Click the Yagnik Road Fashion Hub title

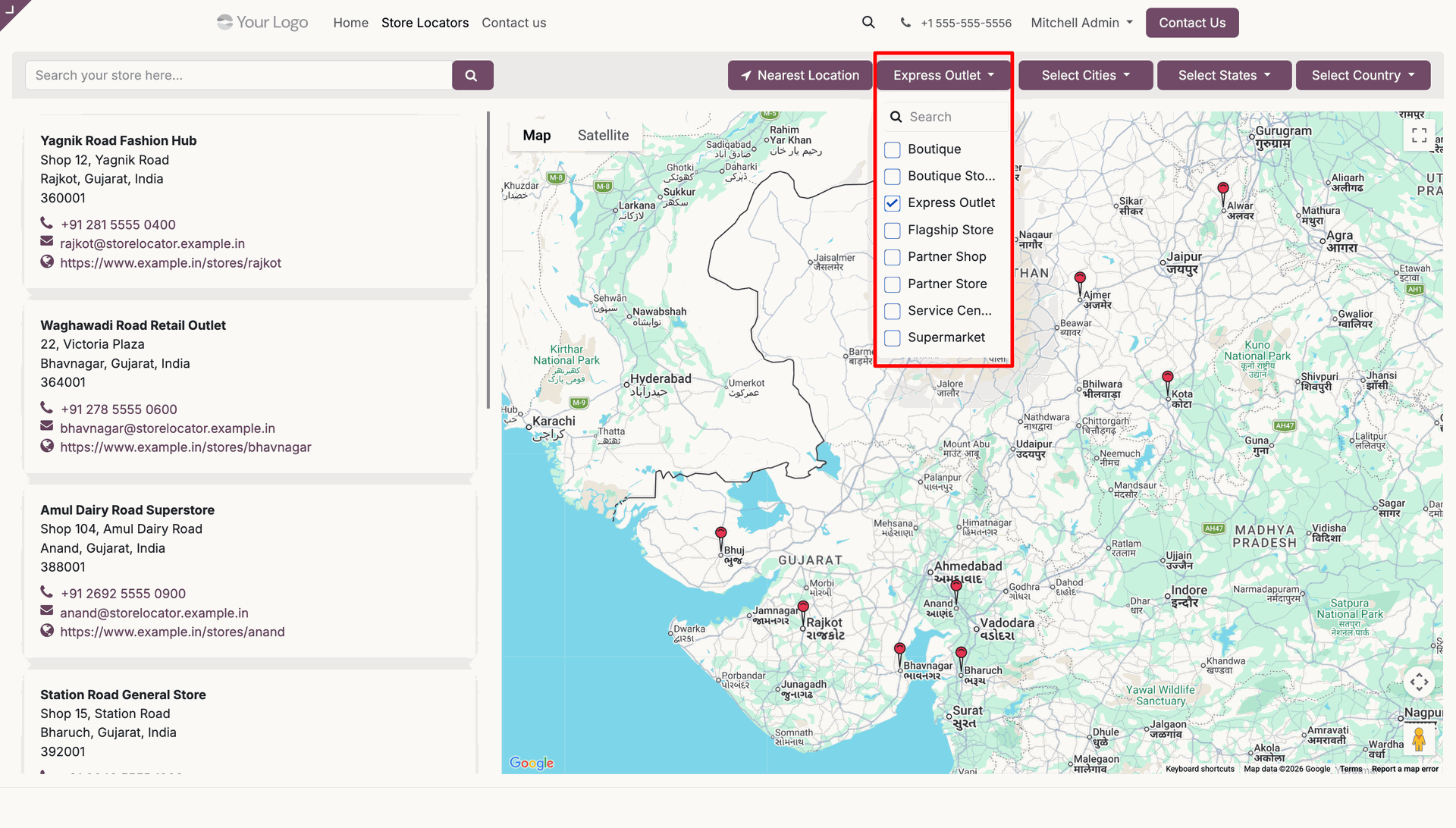point(118,140)
